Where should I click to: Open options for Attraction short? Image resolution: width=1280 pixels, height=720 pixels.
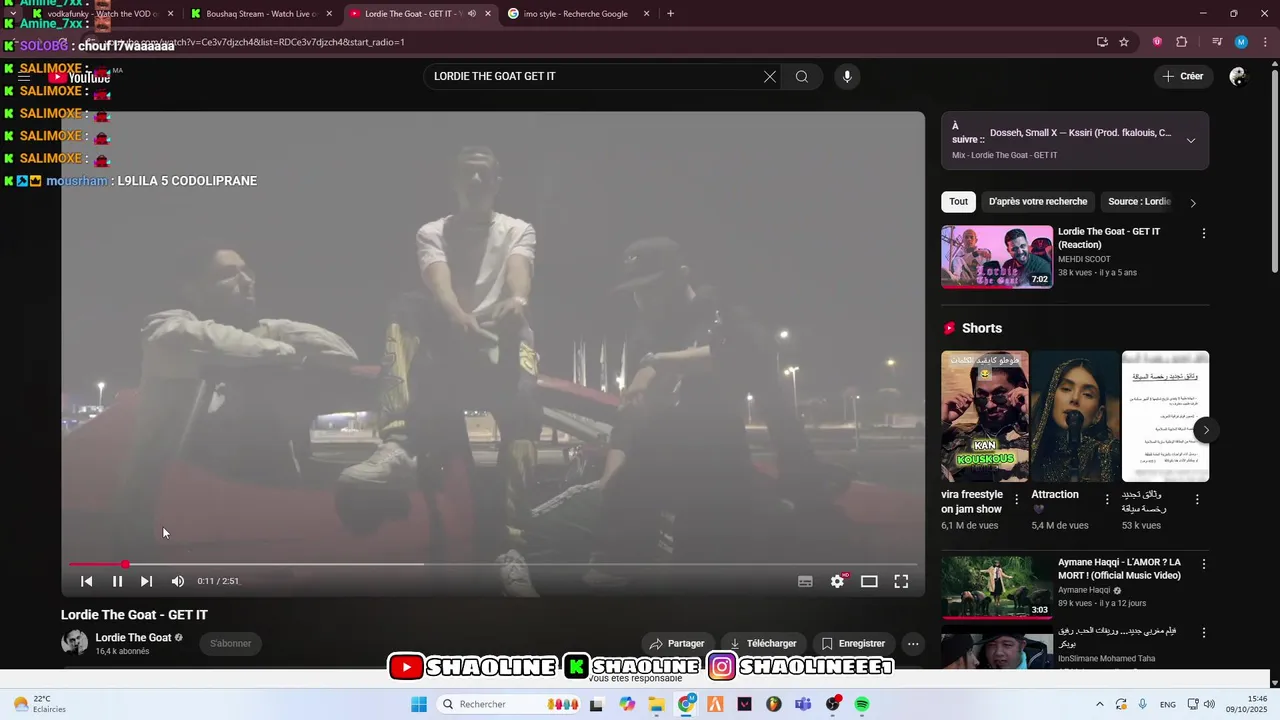pyautogui.click(x=1107, y=499)
